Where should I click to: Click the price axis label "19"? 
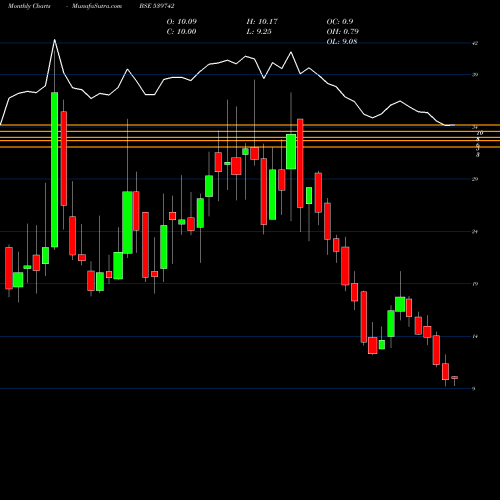(x=475, y=284)
